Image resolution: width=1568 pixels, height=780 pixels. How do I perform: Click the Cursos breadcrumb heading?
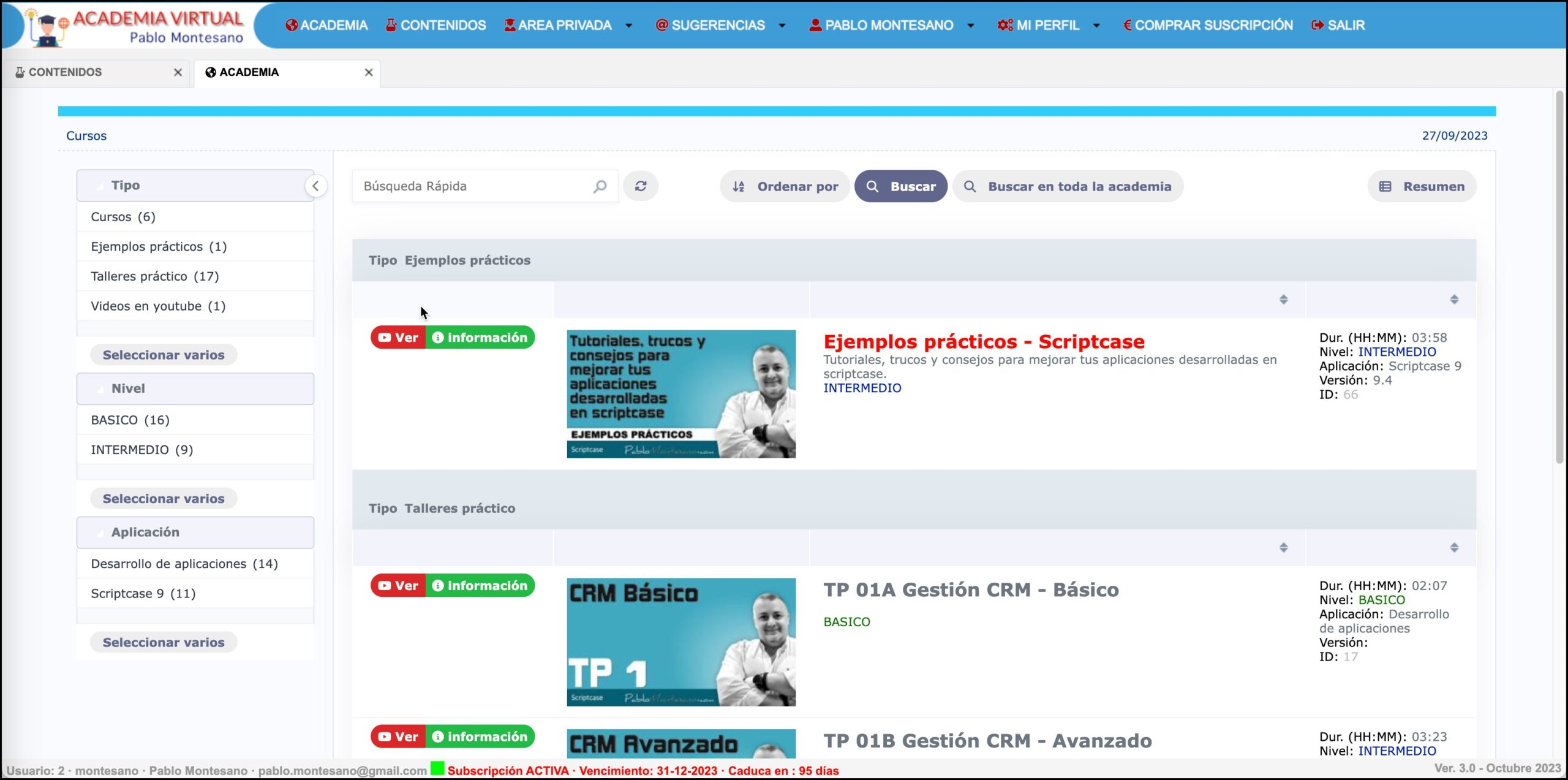pyautogui.click(x=86, y=136)
